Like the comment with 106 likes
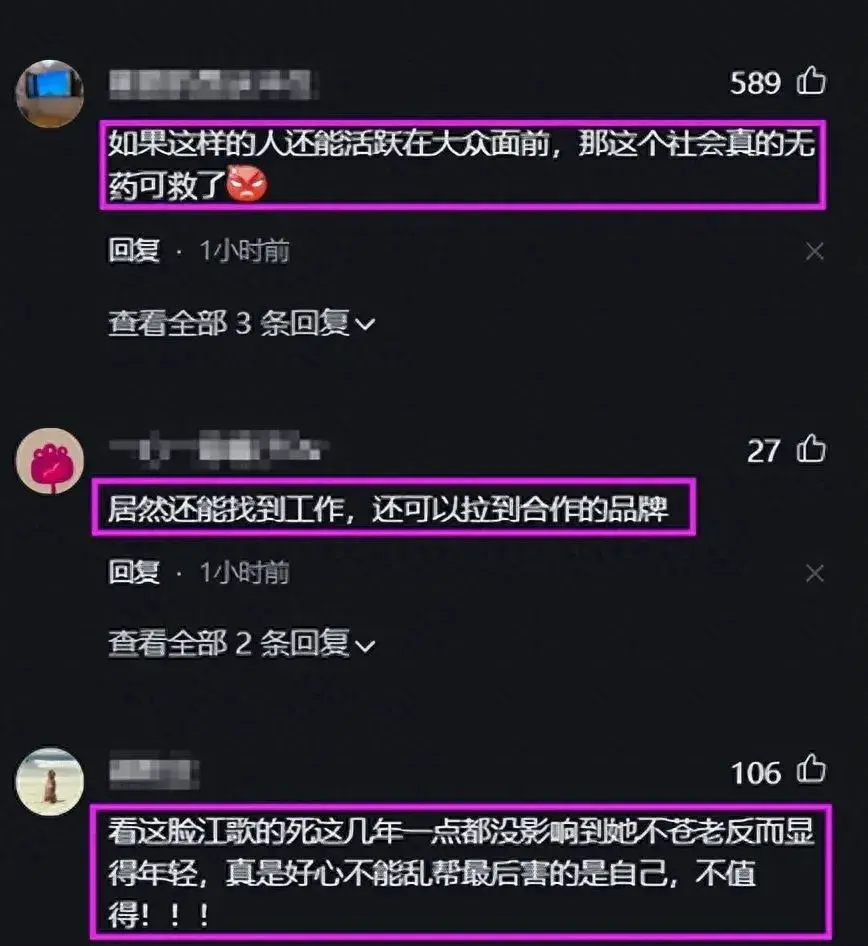This screenshot has width=868, height=946. 811,770
